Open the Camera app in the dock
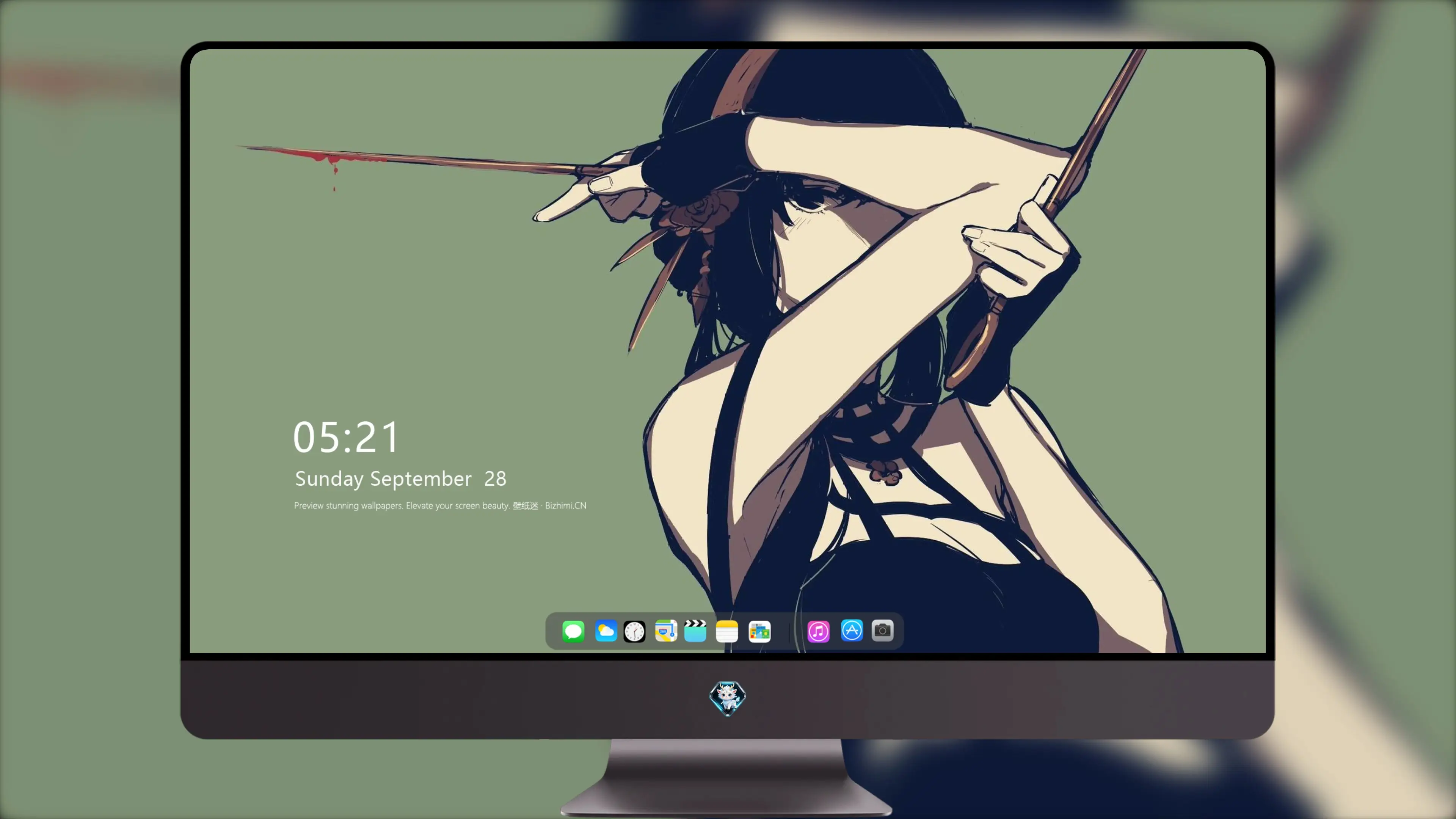 pyautogui.click(x=882, y=631)
